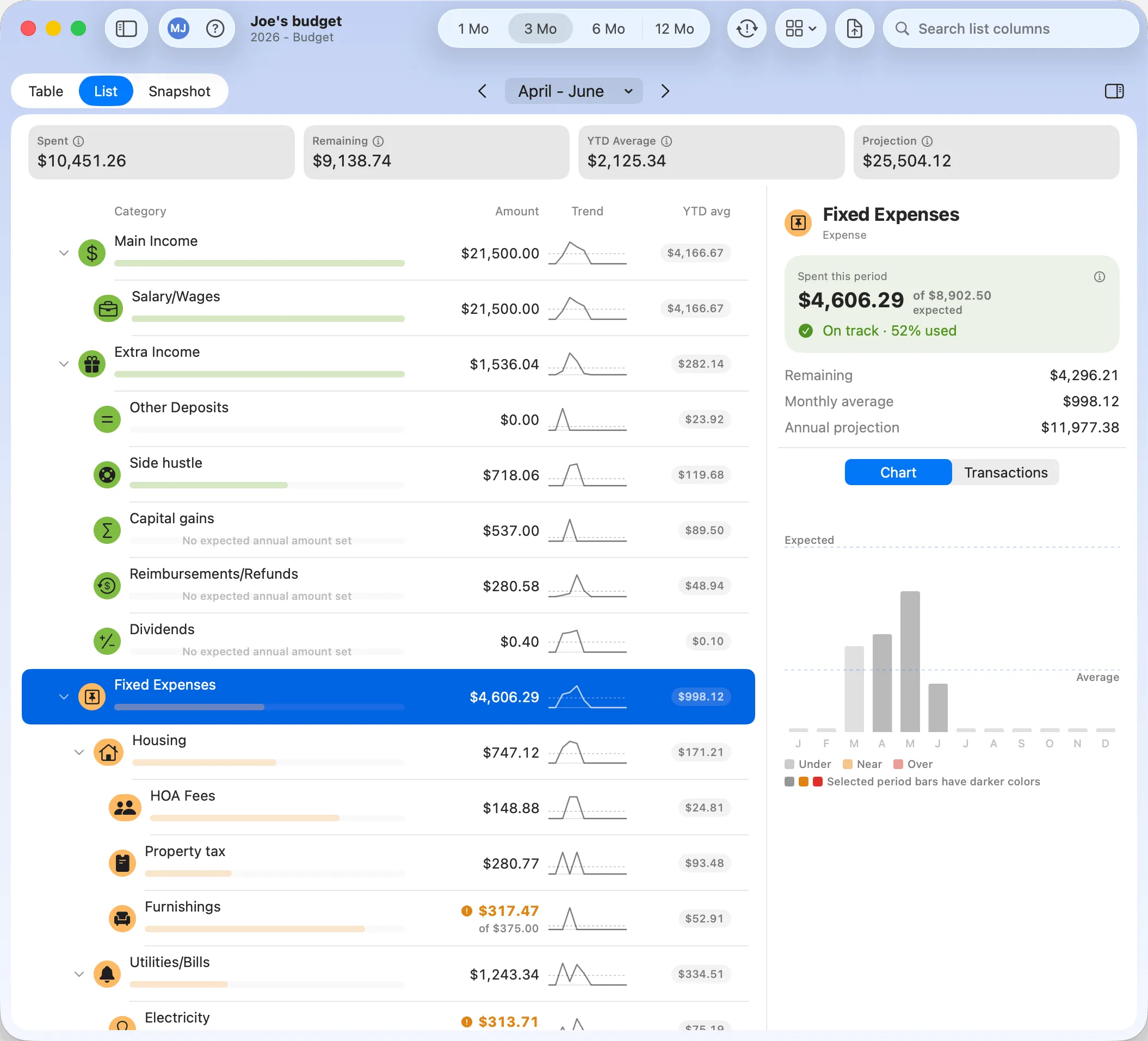
Task: Select the 3 Mo period
Action: click(540, 28)
